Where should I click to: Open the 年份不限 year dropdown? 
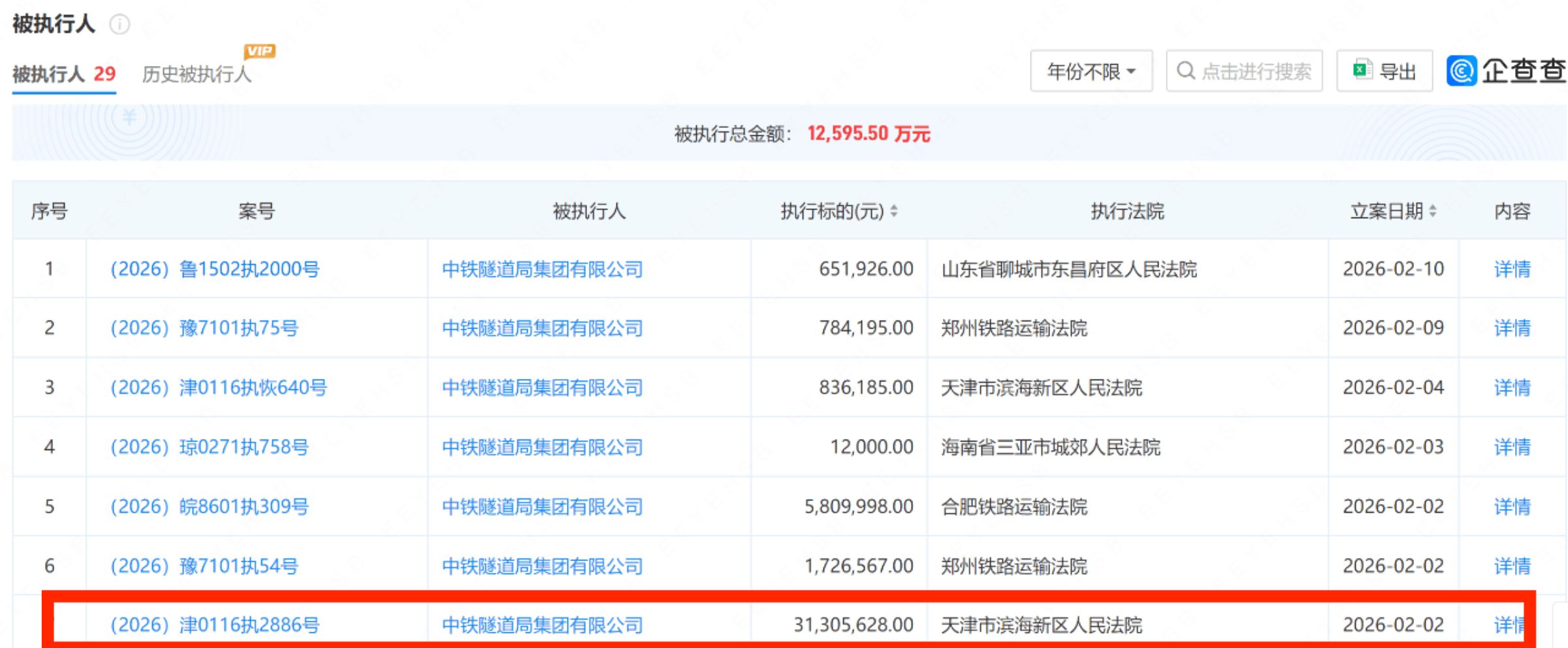click(x=1091, y=71)
